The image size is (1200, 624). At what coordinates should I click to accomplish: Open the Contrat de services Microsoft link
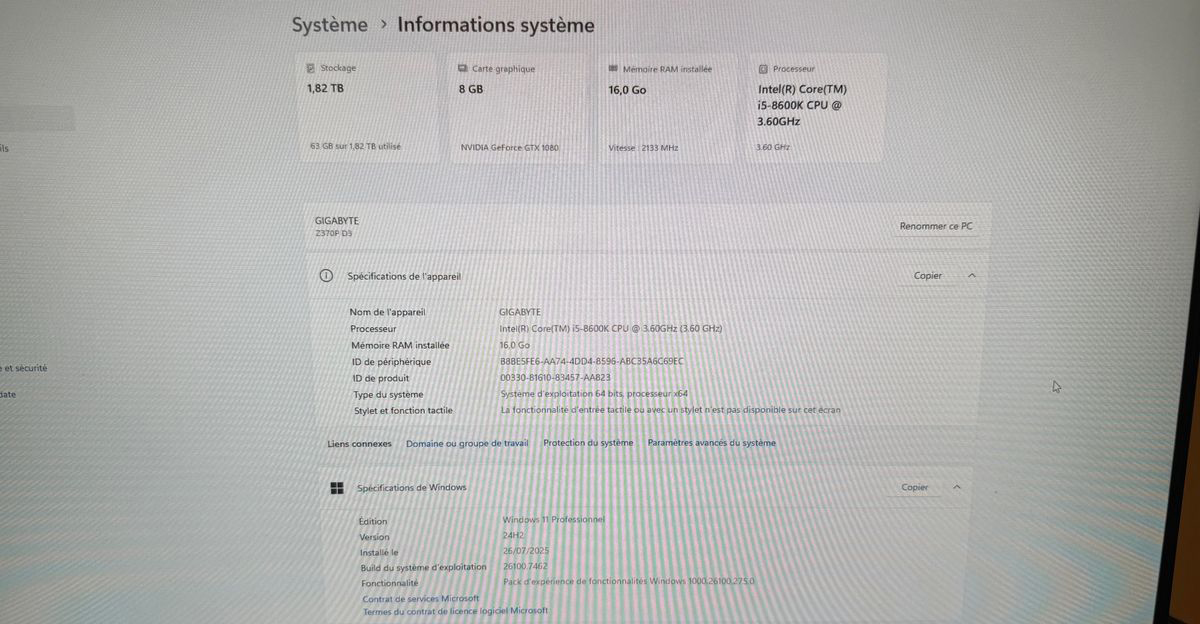pos(420,598)
